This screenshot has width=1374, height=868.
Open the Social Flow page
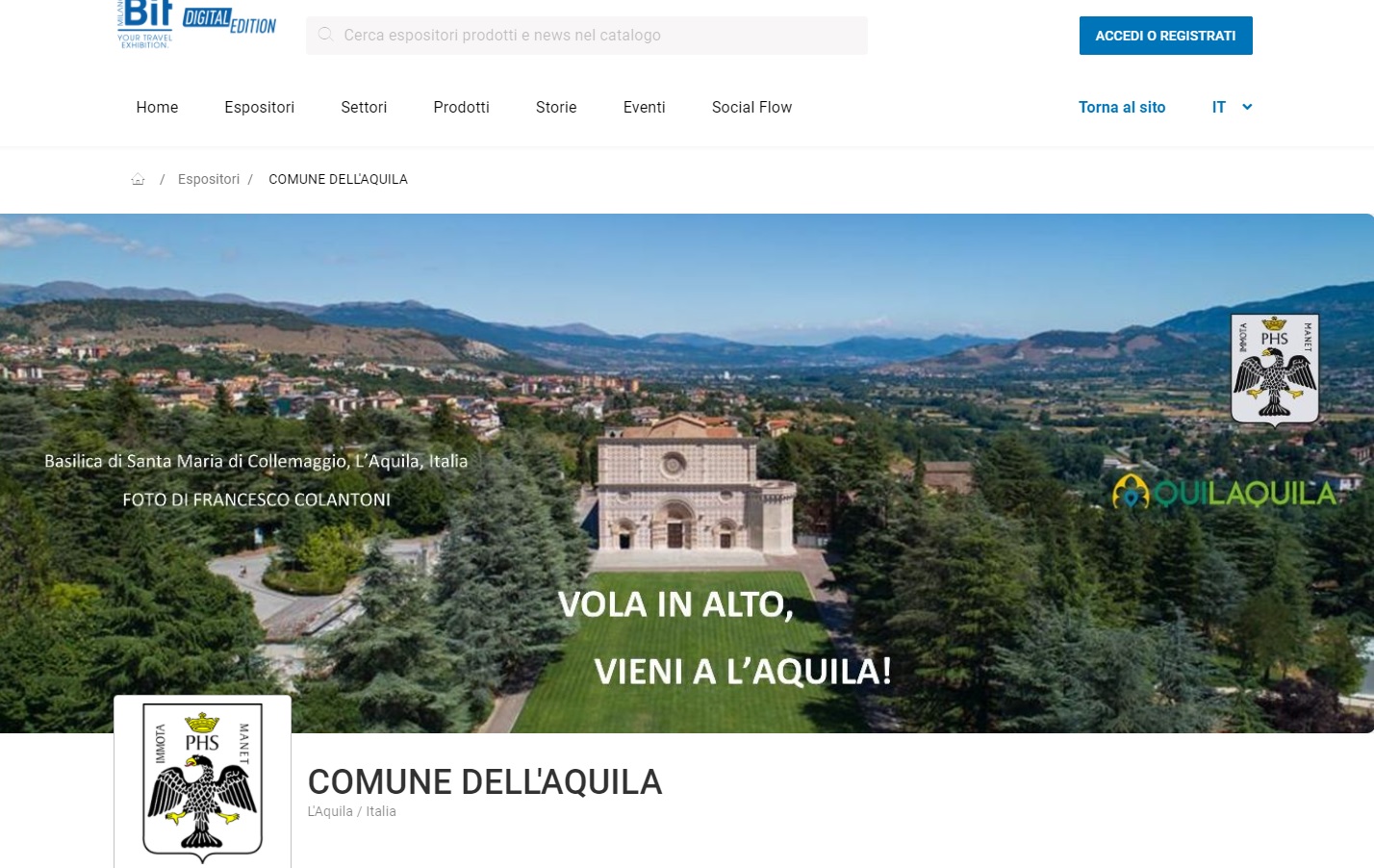click(751, 107)
